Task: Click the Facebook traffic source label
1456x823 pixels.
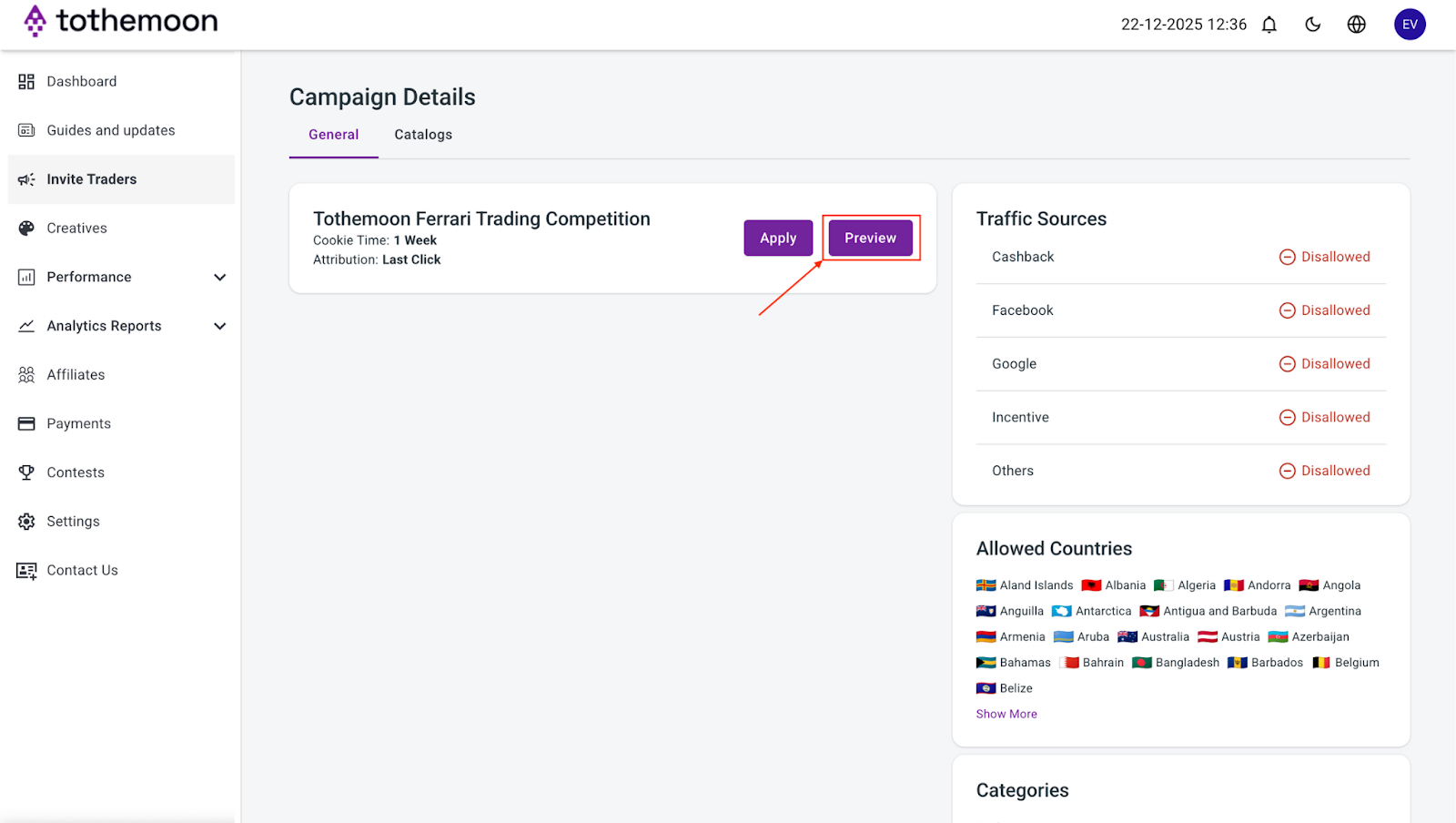Action: pyautogui.click(x=1023, y=310)
